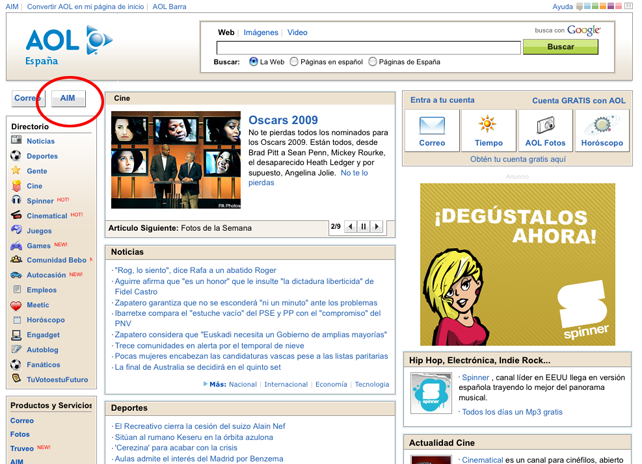This screenshot has height=464, width=642.
Task: Switch to the Imágenes search tab
Action: [x=260, y=32]
